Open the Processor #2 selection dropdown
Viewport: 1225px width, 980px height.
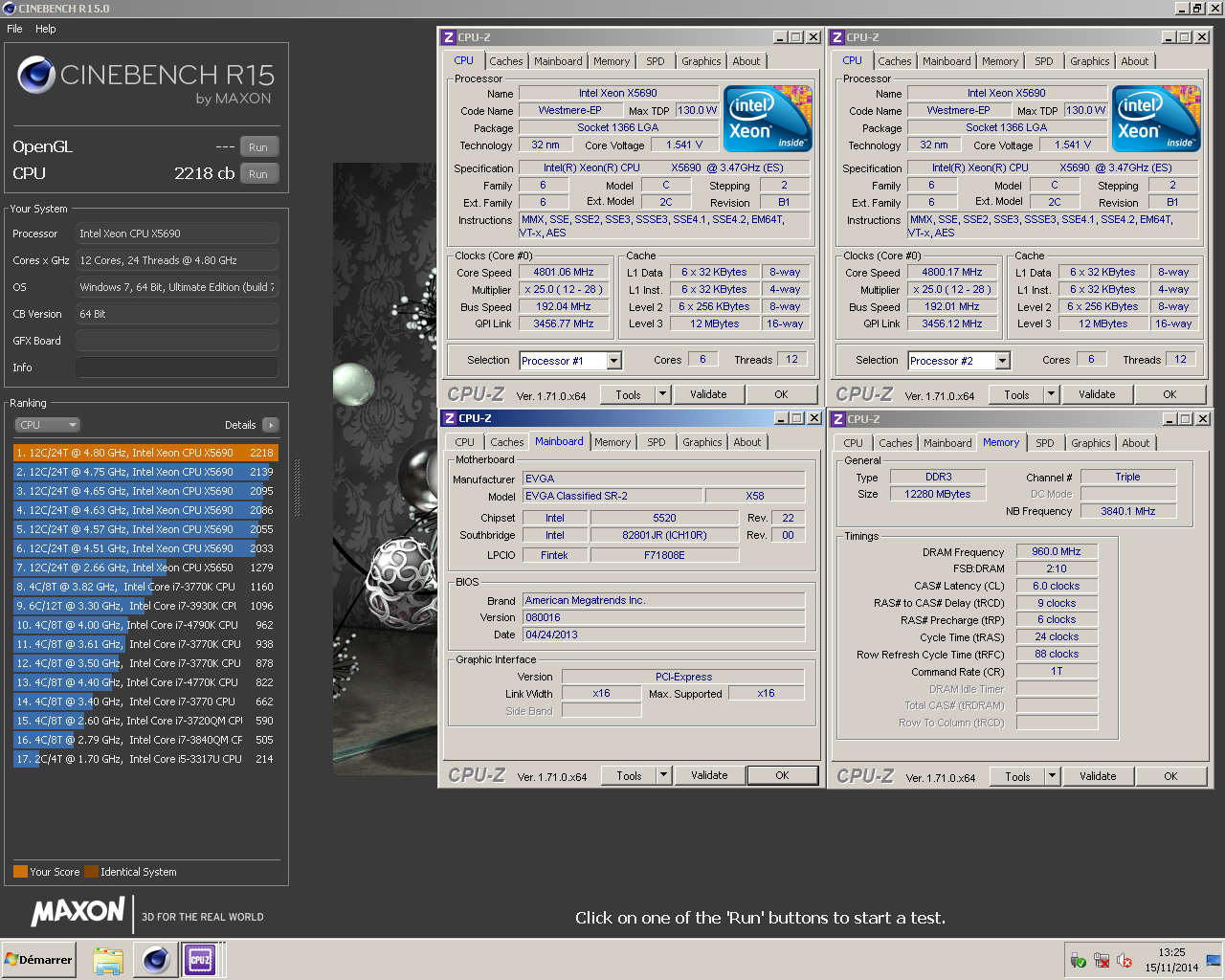(x=1003, y=361)
